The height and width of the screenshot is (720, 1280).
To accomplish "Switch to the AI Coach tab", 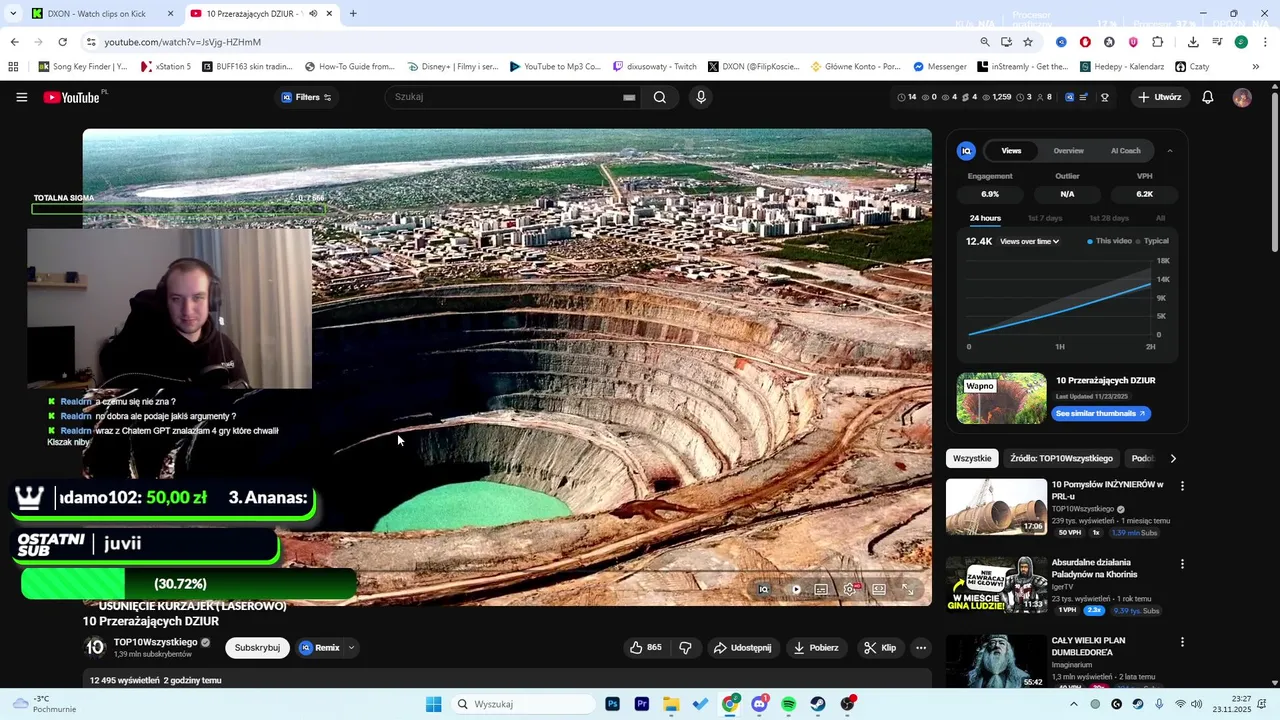I will tap(1125, 151).
